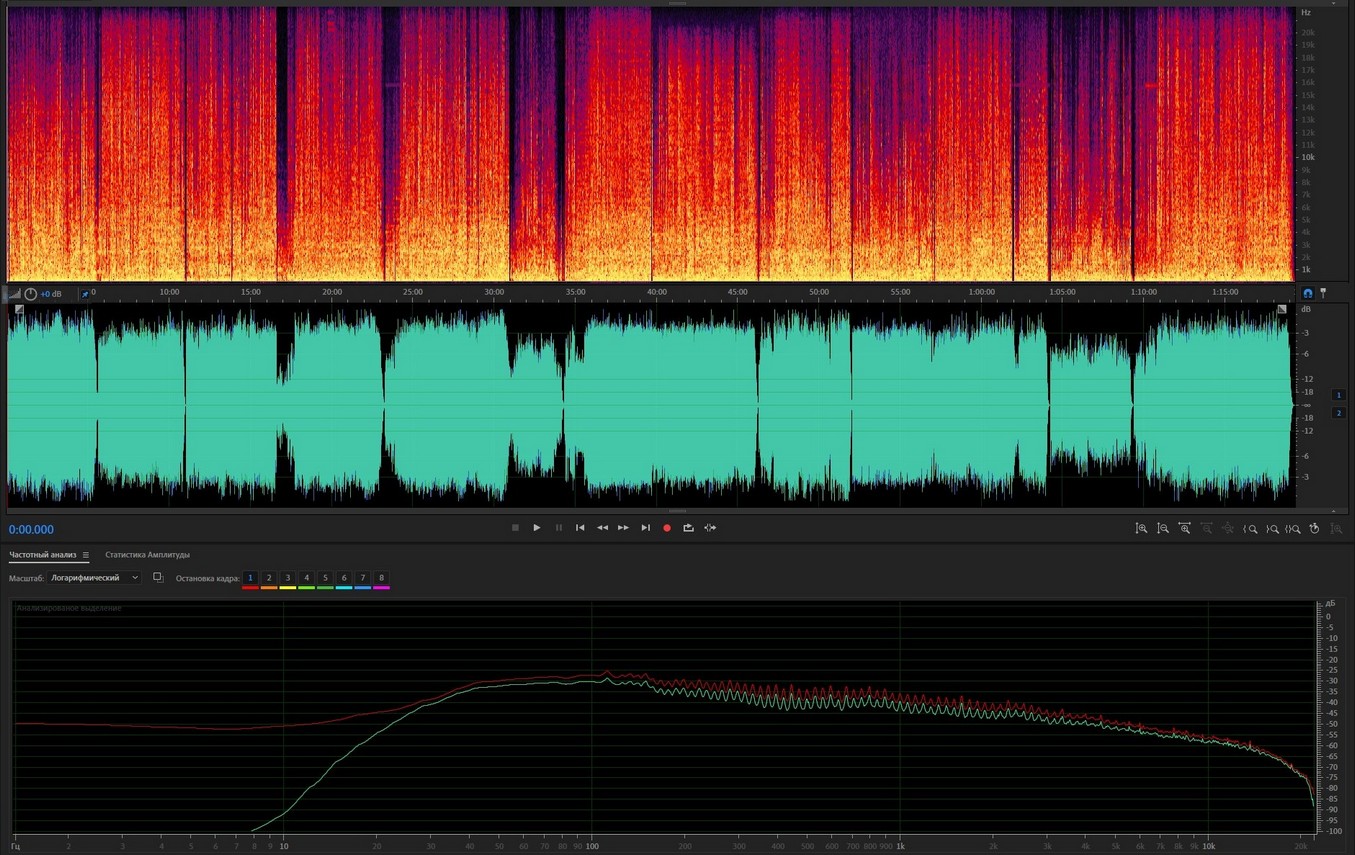1355x855 pixels.
Task: Zoom to In point icon
Action: tap(1250, 529)
